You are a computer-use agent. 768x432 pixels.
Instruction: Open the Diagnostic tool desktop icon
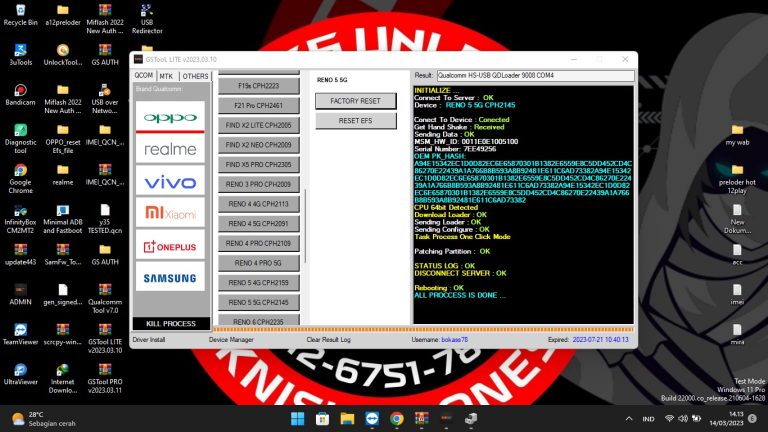click(x=20, y=139)
